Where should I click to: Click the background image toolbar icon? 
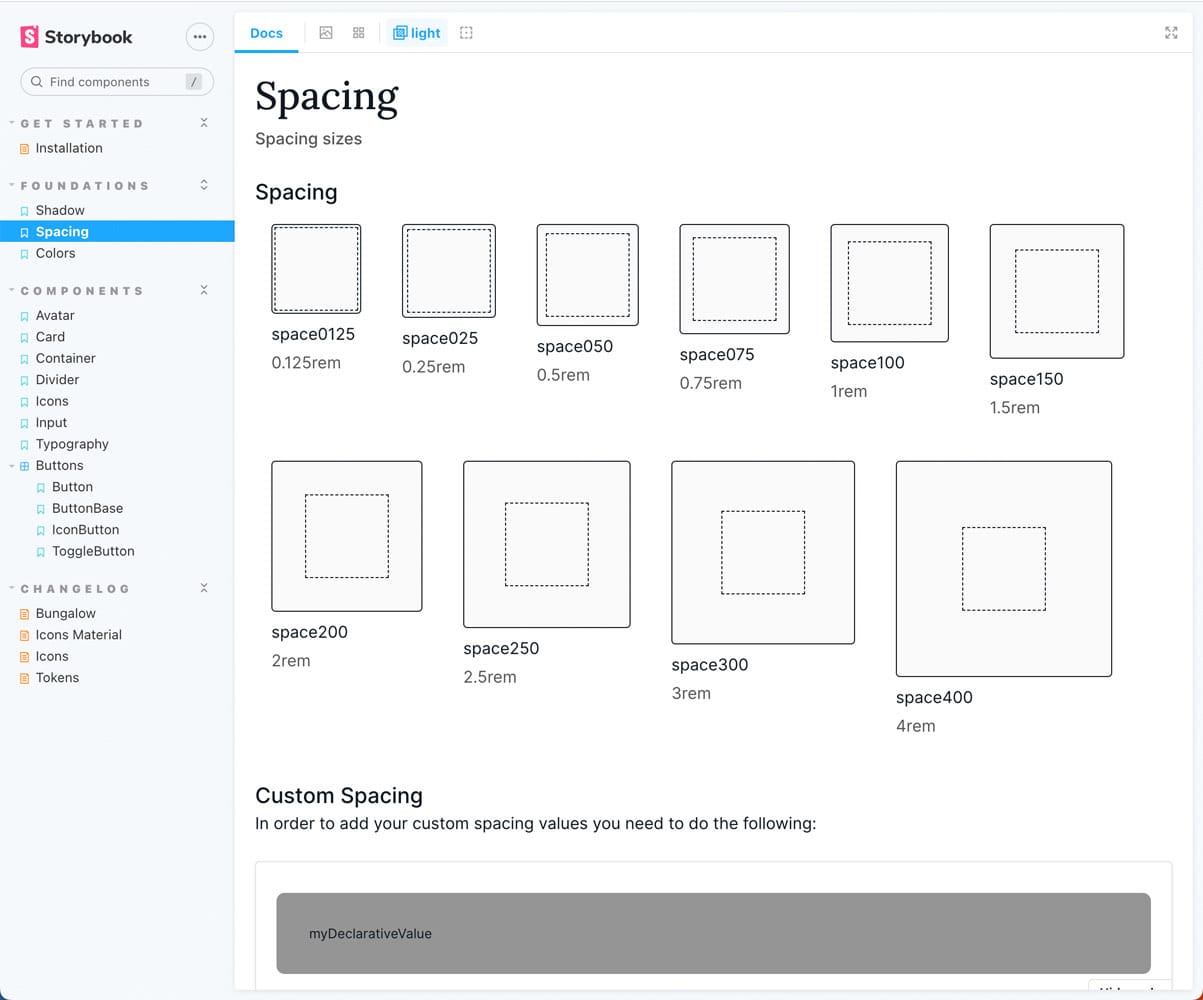click(326, 33)
